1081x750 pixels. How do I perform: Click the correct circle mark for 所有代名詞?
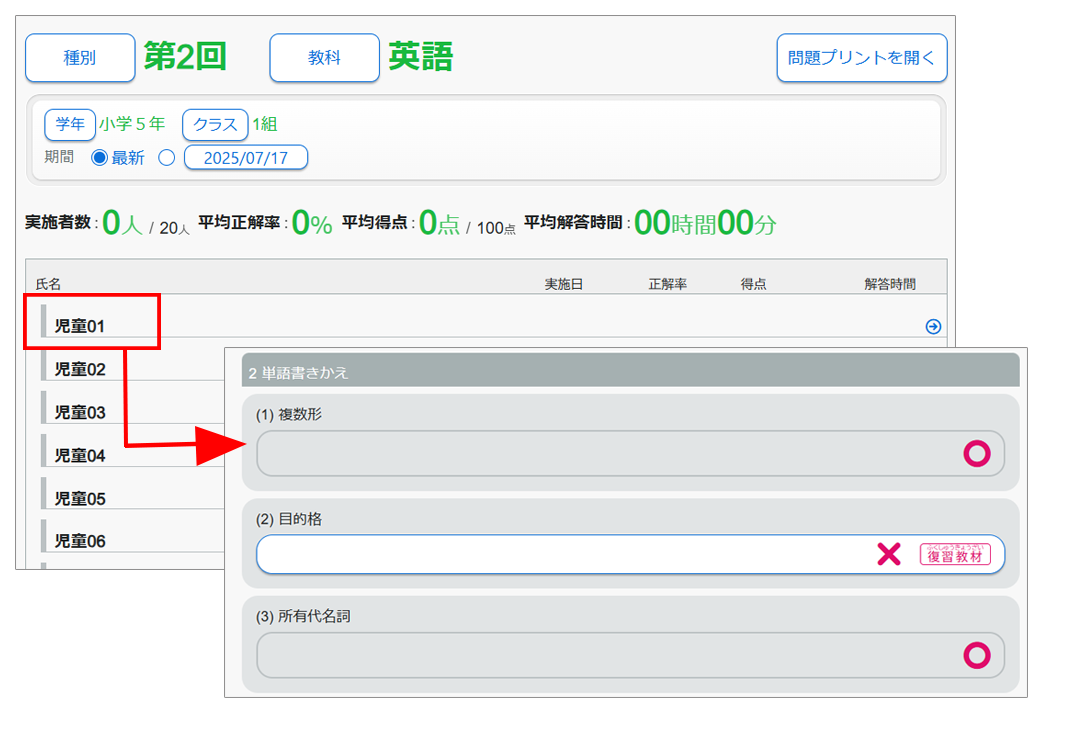(x=976, y=655)
